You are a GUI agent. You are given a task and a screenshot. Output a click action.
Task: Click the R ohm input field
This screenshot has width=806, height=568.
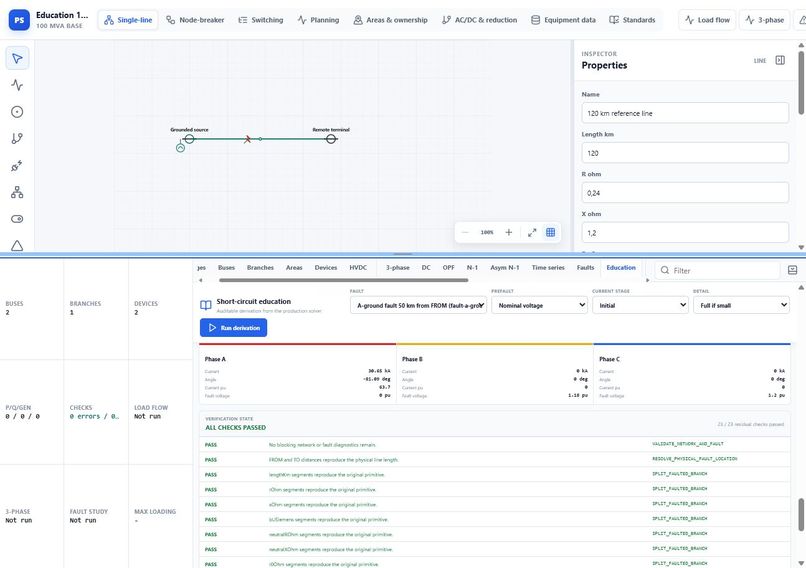685,193
